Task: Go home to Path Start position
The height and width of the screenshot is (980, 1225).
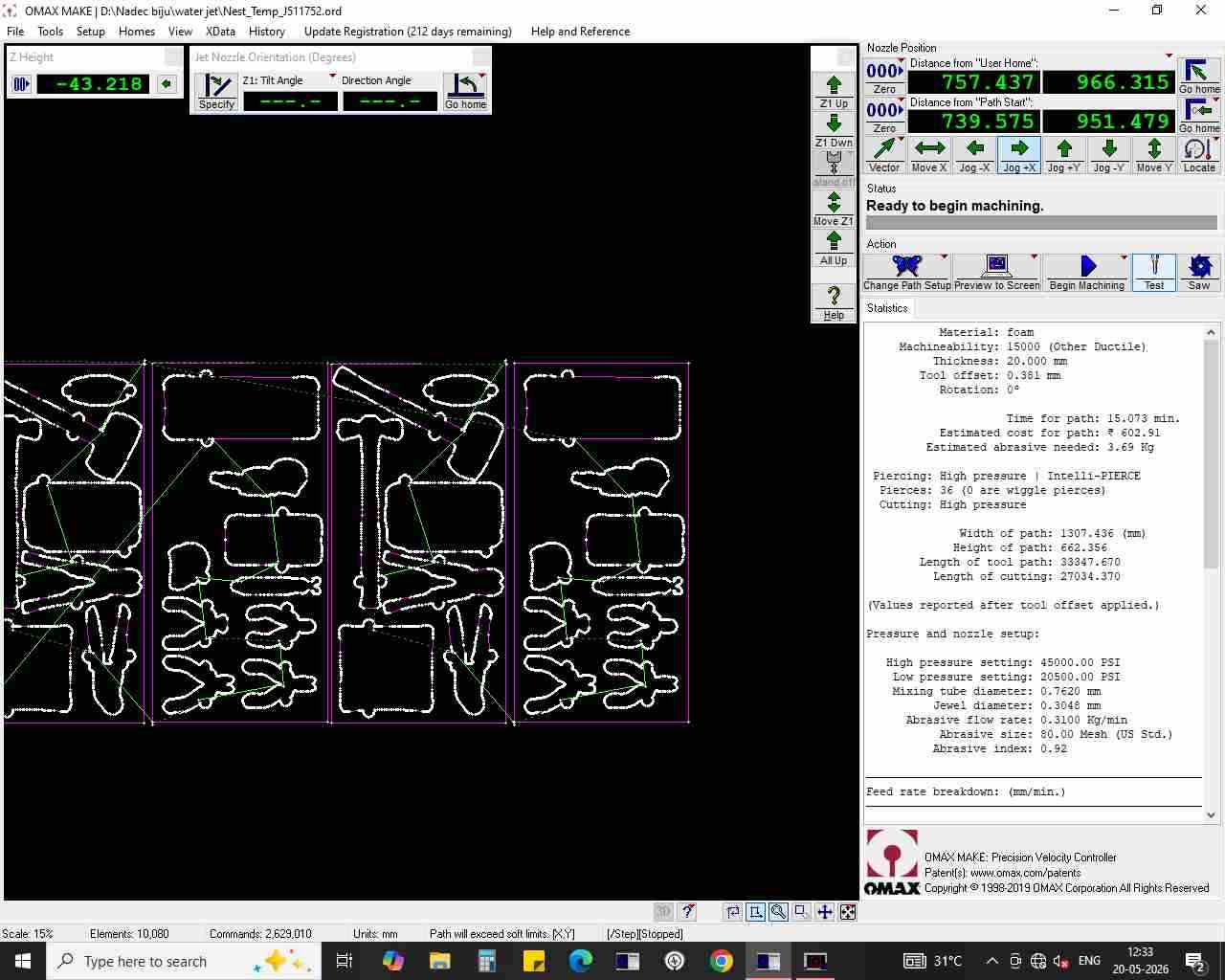Action: pyautogui.click(x=1199, y=116)
